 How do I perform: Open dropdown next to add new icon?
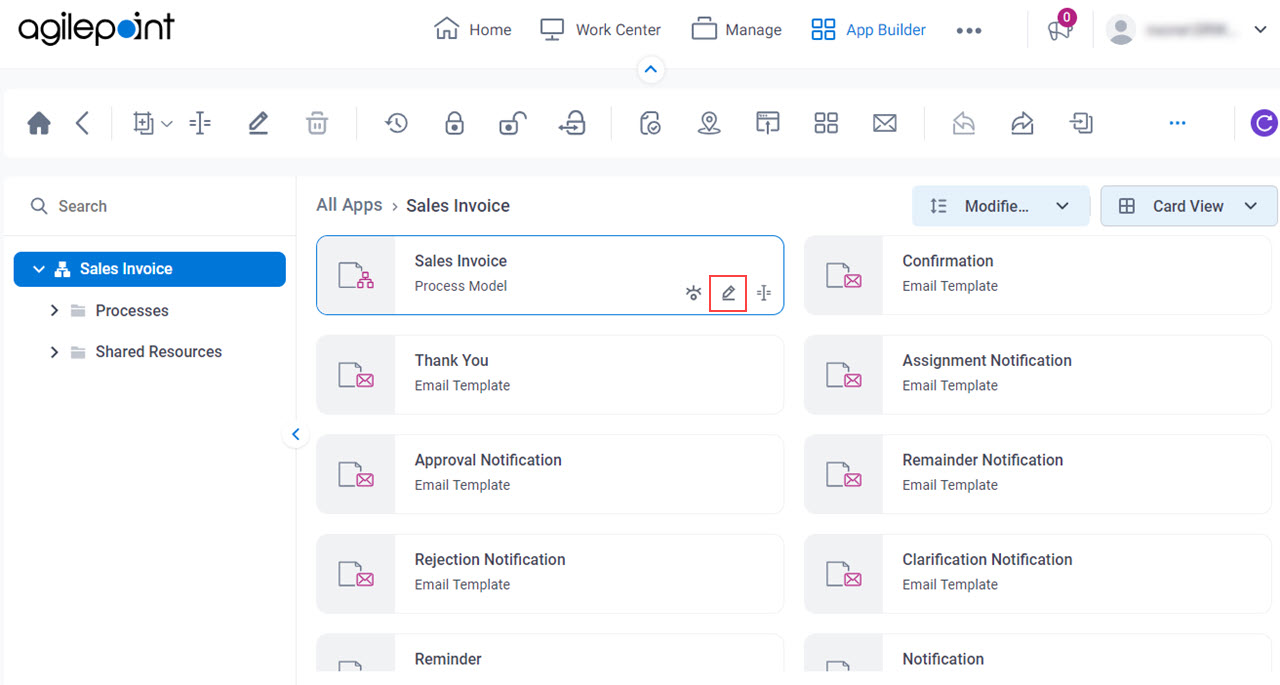pos(167,123)
